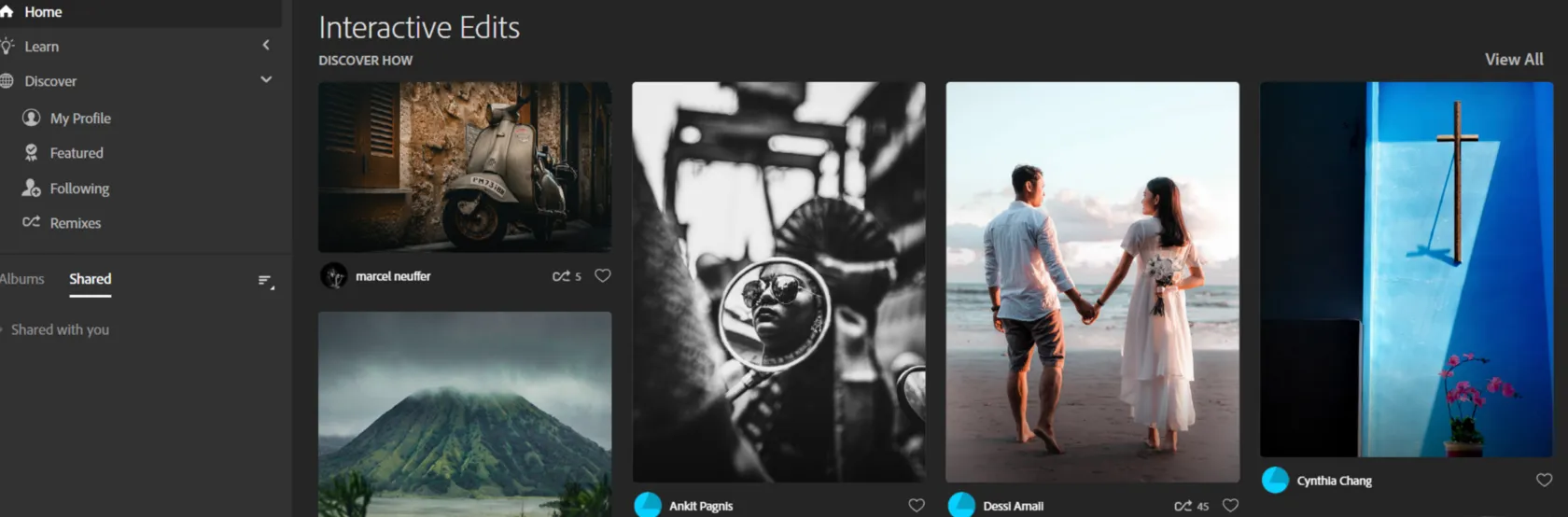Collapse the Discover section chevron
This screenshot has height=517, width=1568.
click(x=266, y=79)
